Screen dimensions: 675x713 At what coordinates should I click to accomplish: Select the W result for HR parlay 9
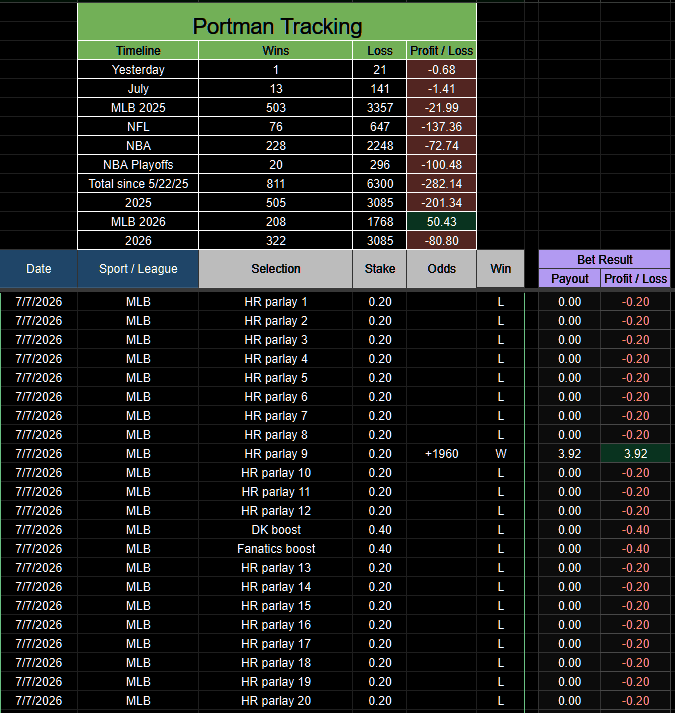point(500,454)
